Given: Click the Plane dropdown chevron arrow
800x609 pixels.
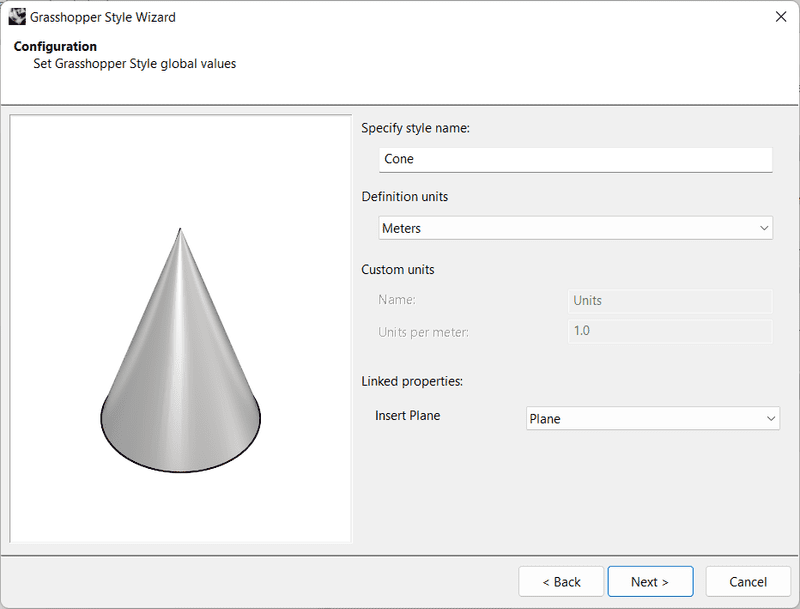Looking at the screenshot, I should [x=770, y=418].
